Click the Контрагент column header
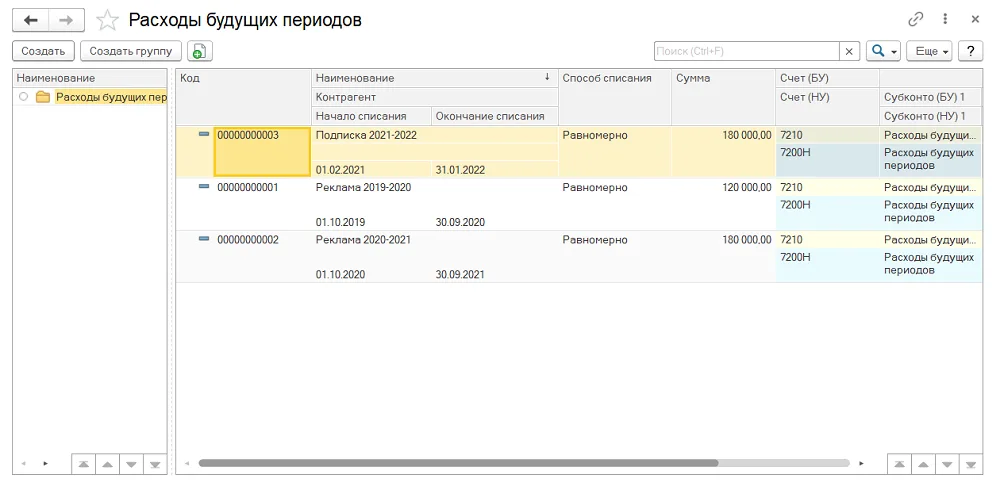 (434, 97)
